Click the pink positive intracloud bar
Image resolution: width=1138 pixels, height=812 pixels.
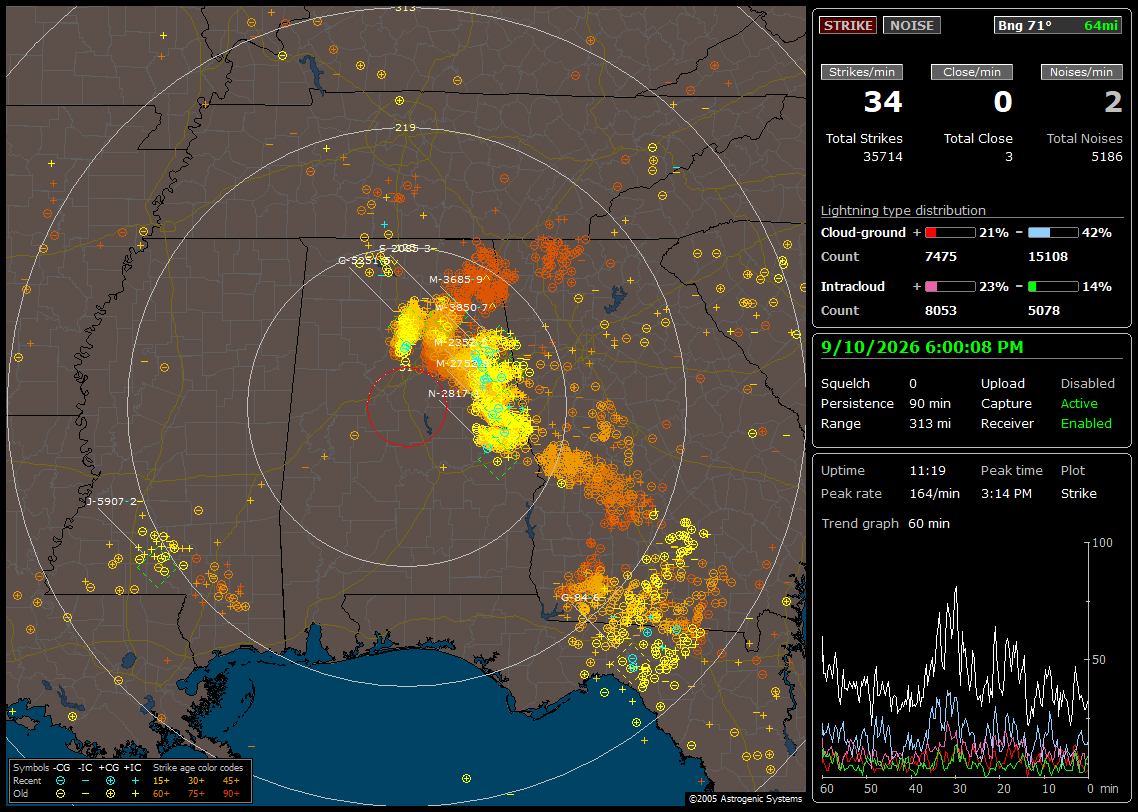[950, 287]
